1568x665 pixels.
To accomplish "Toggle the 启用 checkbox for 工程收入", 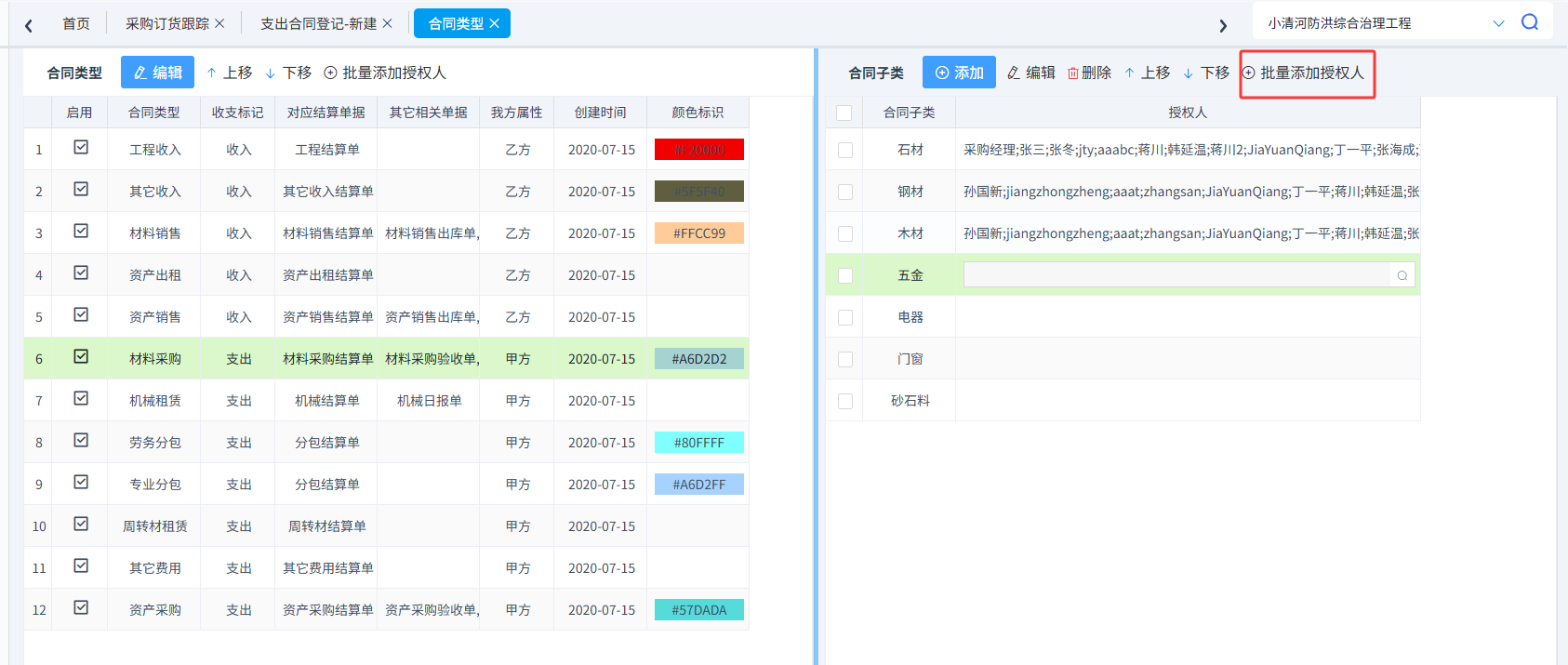I will point(81,147).
